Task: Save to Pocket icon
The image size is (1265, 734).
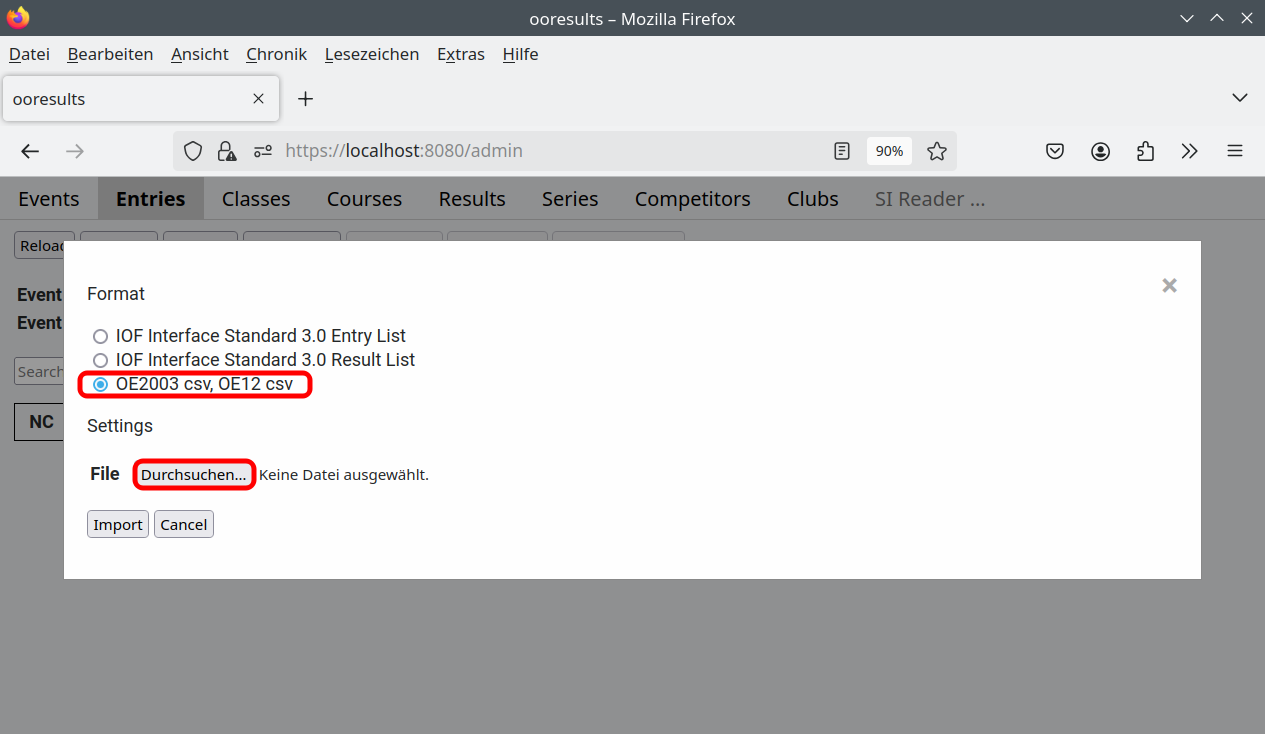Action: click(1055, 151)
